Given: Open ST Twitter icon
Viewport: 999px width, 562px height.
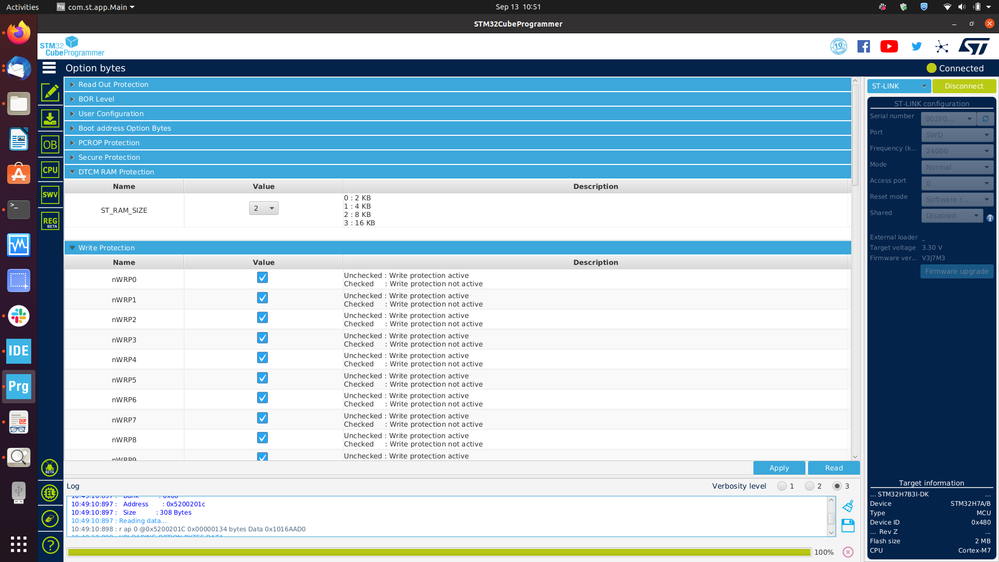Looking at the screenshot, I should [916, 47].
